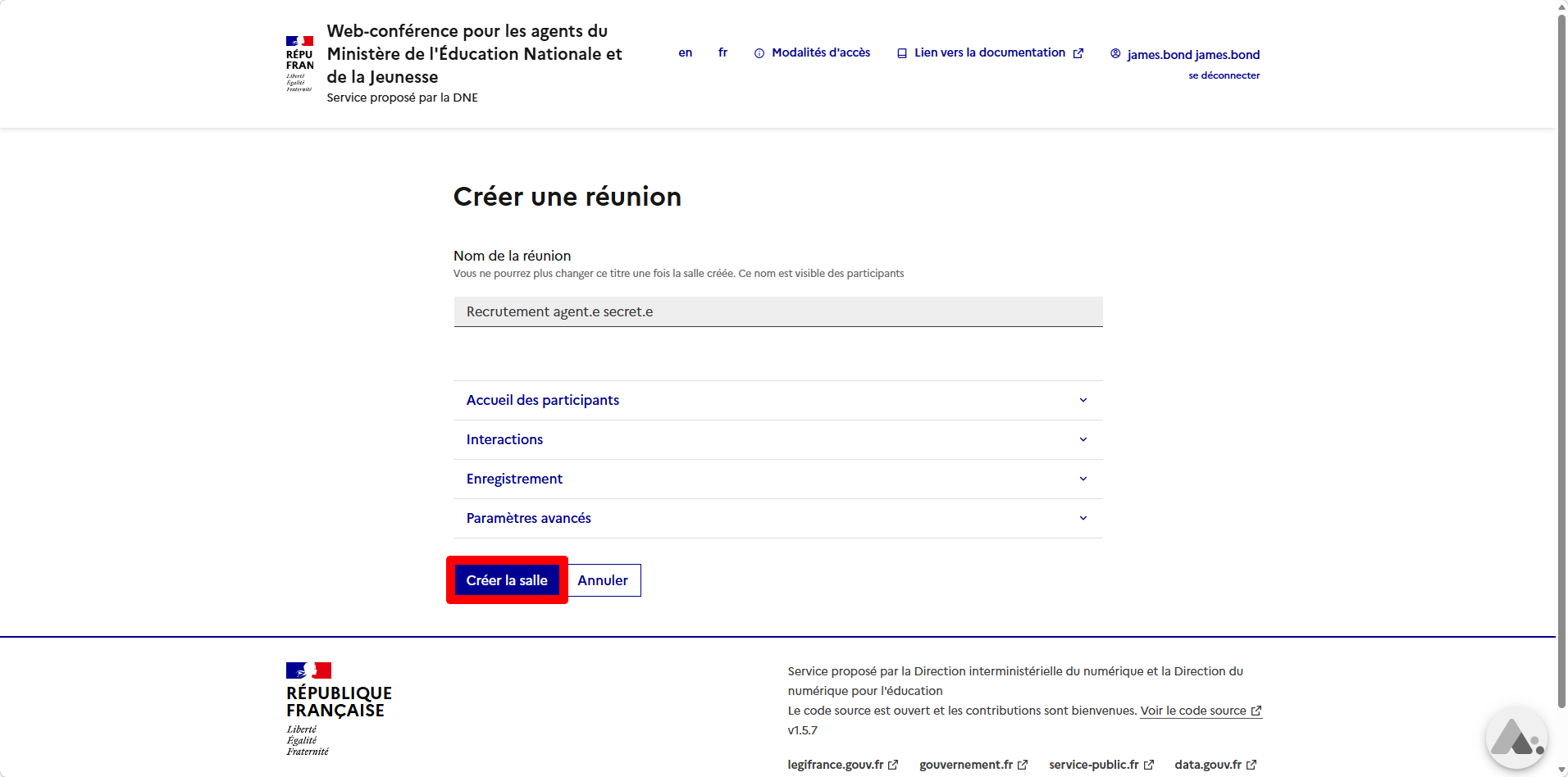The image size is (1568, 777).
Task: Switch language to French (fr)
Action: point(722,52)
